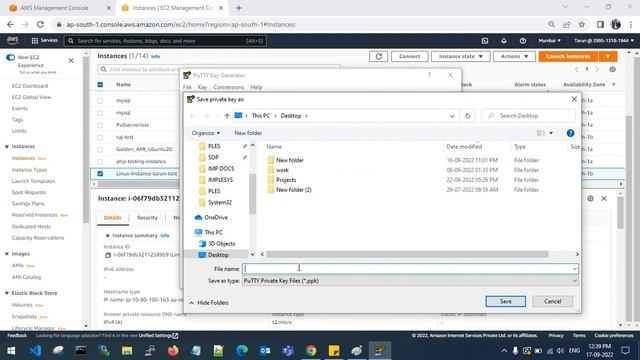
Task: Click the Connect button
Action: click(x=409, y=56)
